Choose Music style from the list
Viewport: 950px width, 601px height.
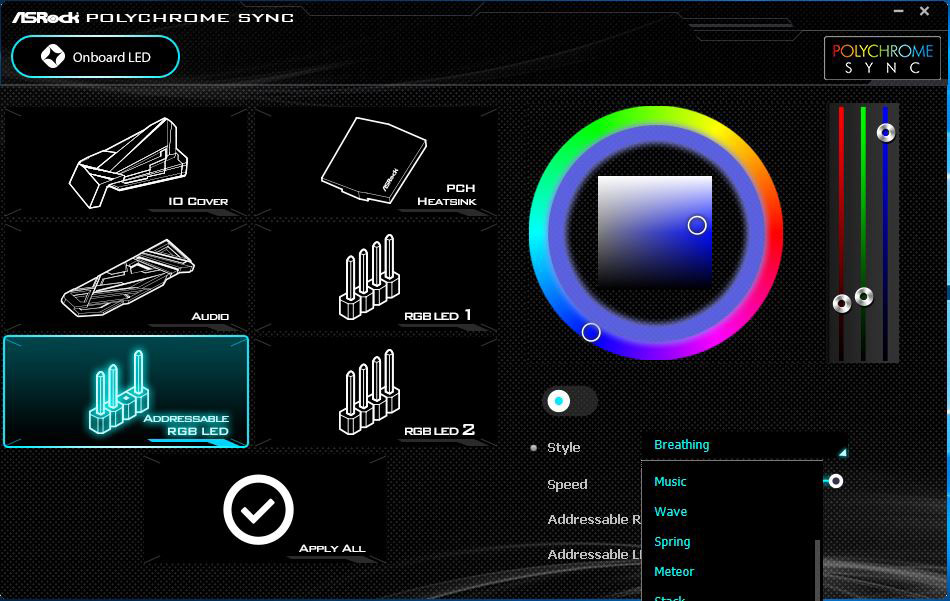[x=670, y=482]
